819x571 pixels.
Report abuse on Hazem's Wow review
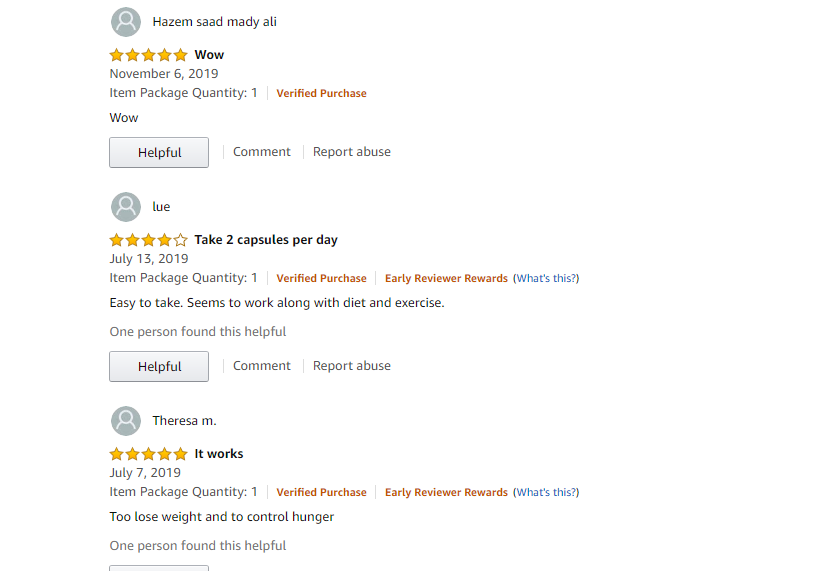[x=352, y=152]
